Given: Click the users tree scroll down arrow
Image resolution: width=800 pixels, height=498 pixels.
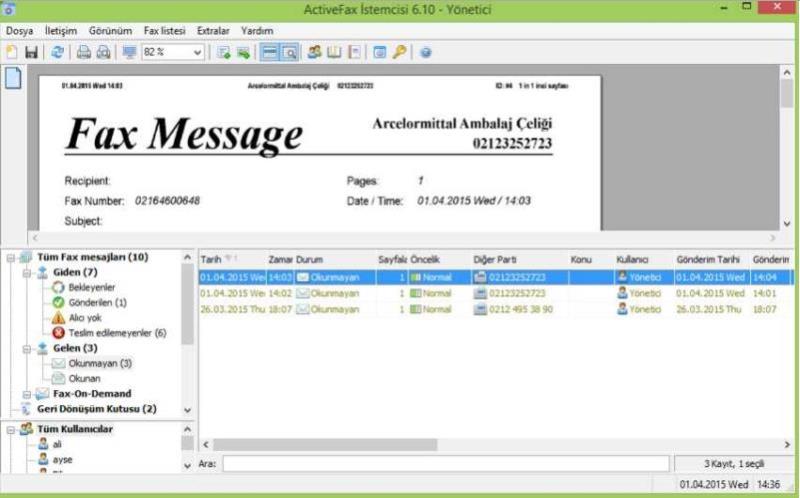Looking at the screenshot, I should pos(187,465).
